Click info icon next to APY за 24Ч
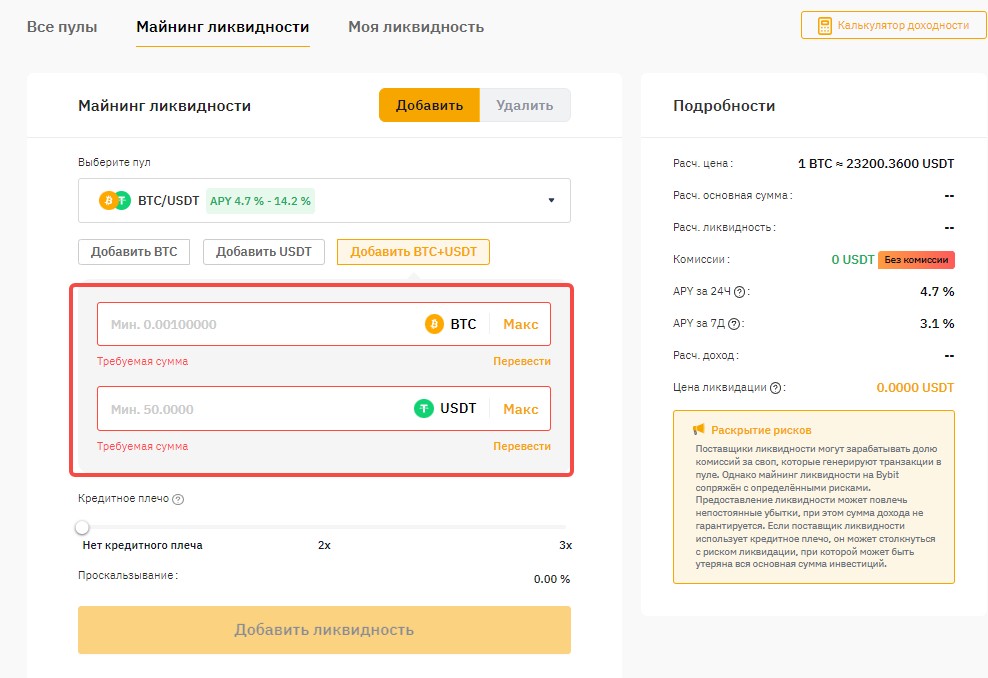The width and height of the screenshot is (988, 678). (x=740, y=292)
